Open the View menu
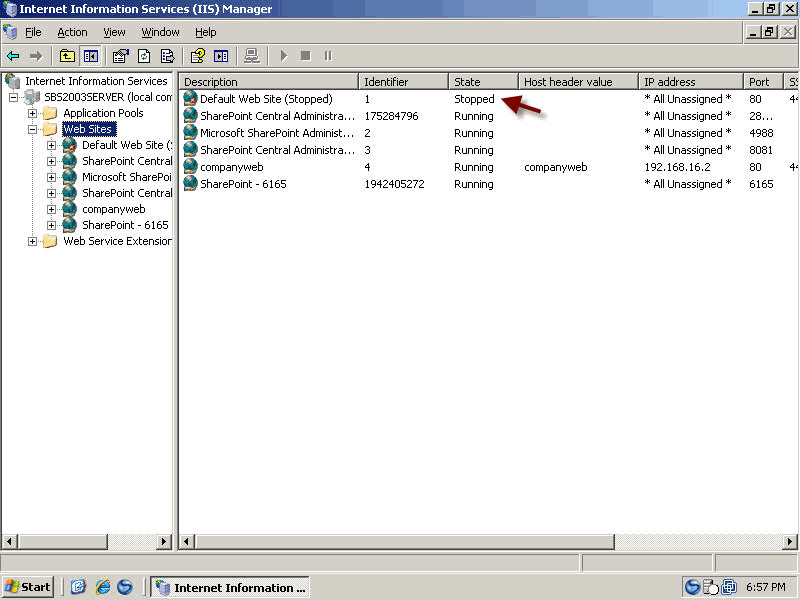Screen dimensions: 800x600 (x=114, y=32)
